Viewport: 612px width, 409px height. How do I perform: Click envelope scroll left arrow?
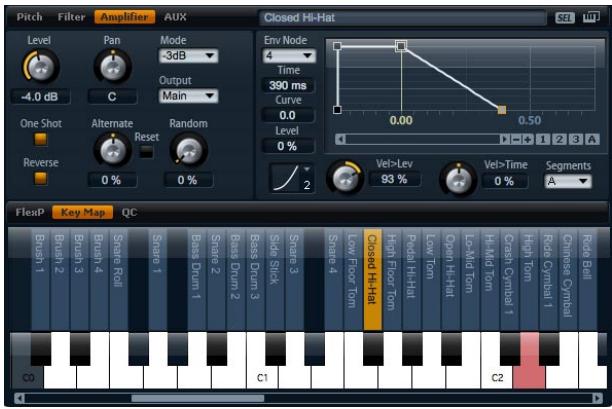click(x=340, y=139)
